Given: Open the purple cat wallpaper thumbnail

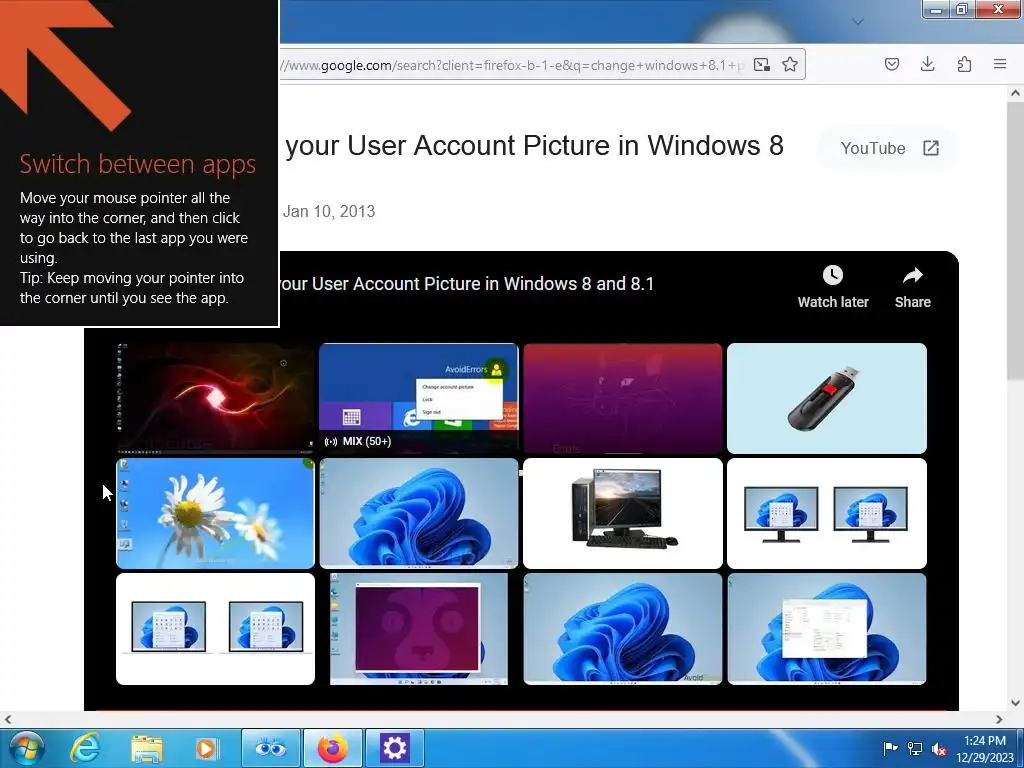Looking at the screenshot, I should (x=622, y=398).
